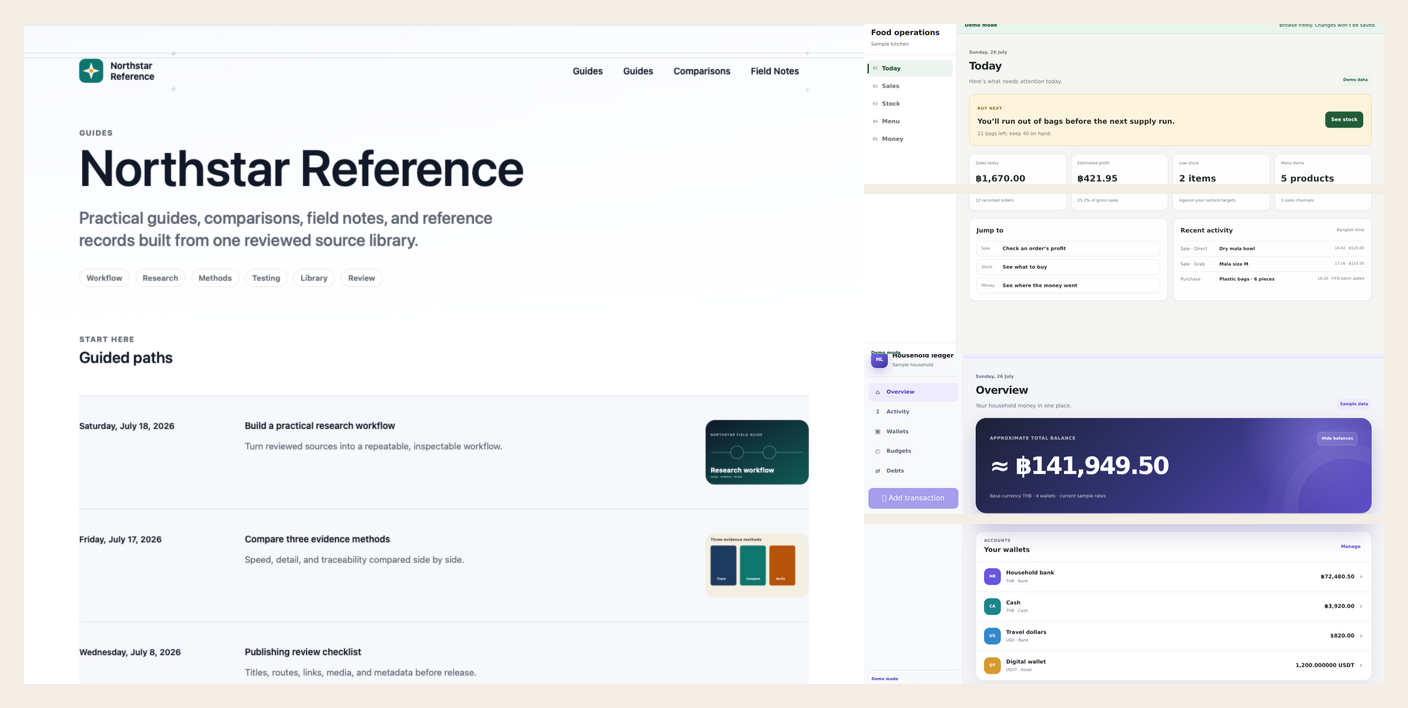Viewport: 1408px width, 708px height.
Task: Click the home icon beside Overview
Action: tap(878, 392)
